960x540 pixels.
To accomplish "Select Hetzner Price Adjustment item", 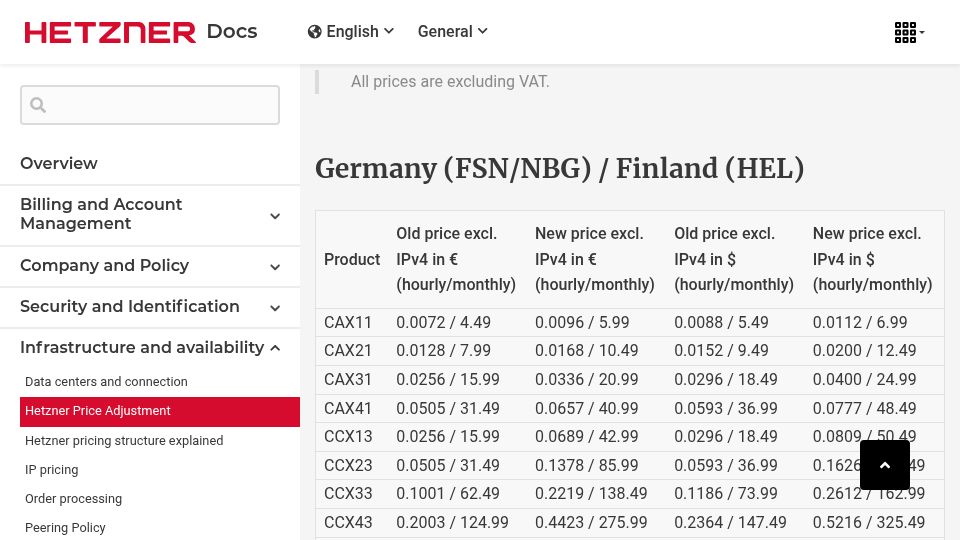I will coord(160,411).
